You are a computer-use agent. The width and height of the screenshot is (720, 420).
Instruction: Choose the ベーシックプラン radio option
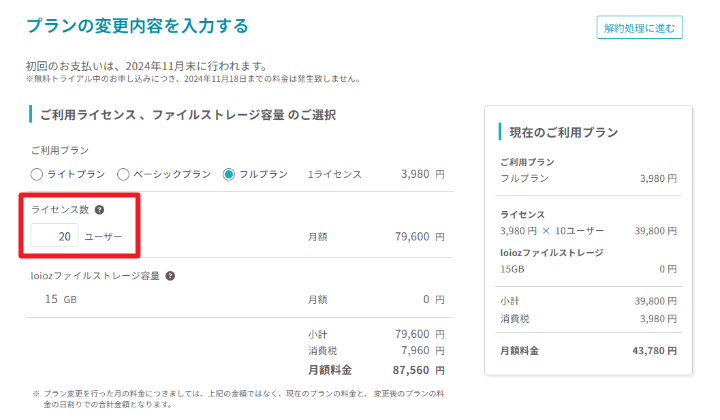(123, 174)
